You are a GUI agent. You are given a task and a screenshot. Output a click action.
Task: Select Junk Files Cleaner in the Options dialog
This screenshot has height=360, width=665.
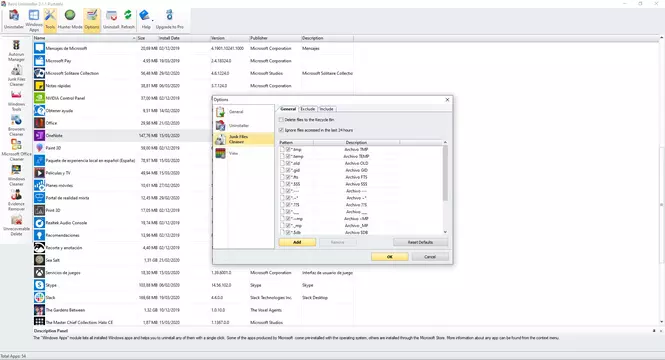pyautogui.click(x=243, y=139)
